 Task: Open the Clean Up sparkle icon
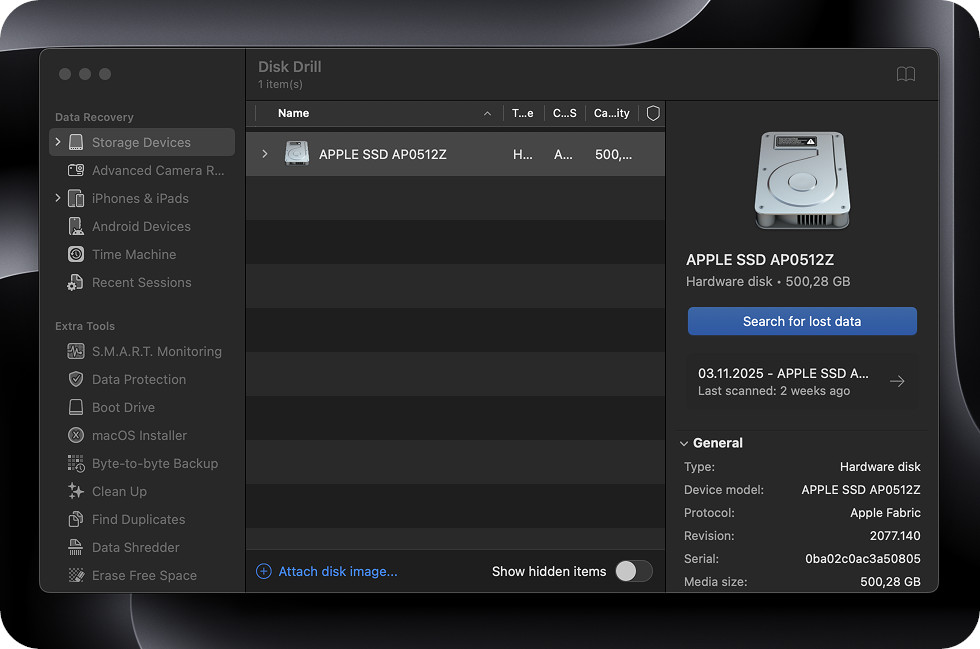[76, 491]
